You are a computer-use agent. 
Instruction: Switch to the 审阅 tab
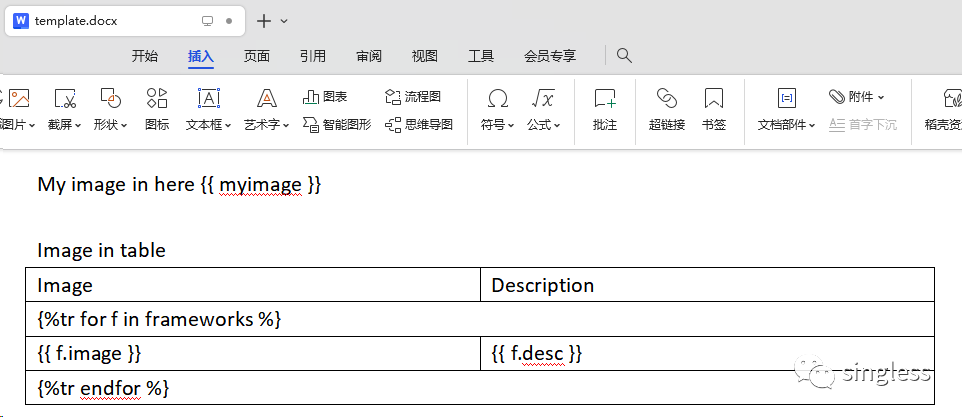[x=369, y=56]
